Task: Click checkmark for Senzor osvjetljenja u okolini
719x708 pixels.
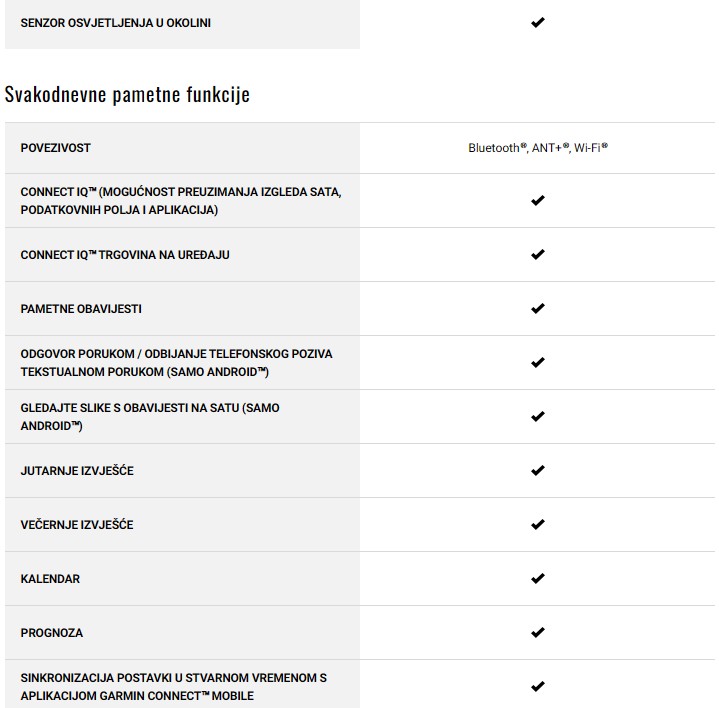Action: pos(537,22)
